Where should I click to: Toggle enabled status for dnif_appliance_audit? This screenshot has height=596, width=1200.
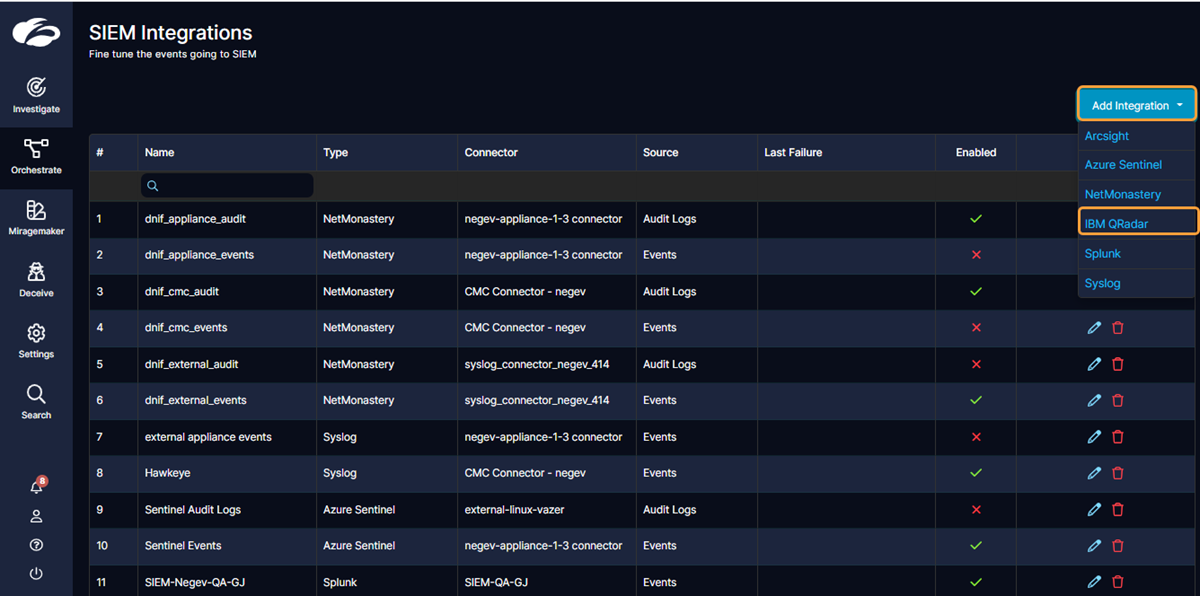976,219
